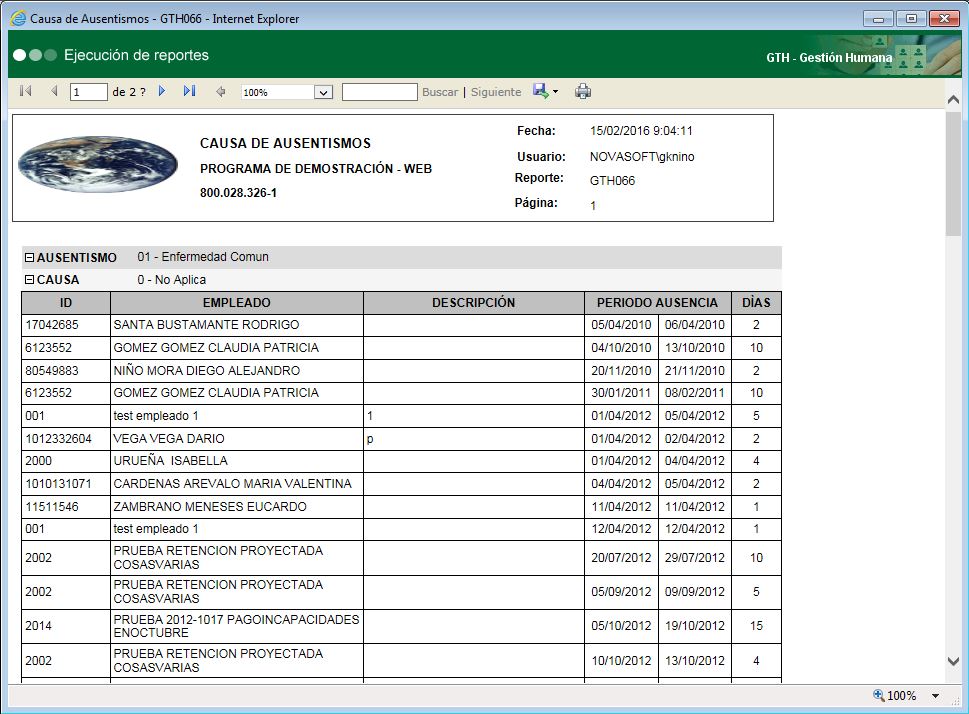Image resolution: width=969 pixels, height=714 pixels.
Task: Select CARDENAS AREVALO MARIA VALENTINA cell
Action: [237, 484]
